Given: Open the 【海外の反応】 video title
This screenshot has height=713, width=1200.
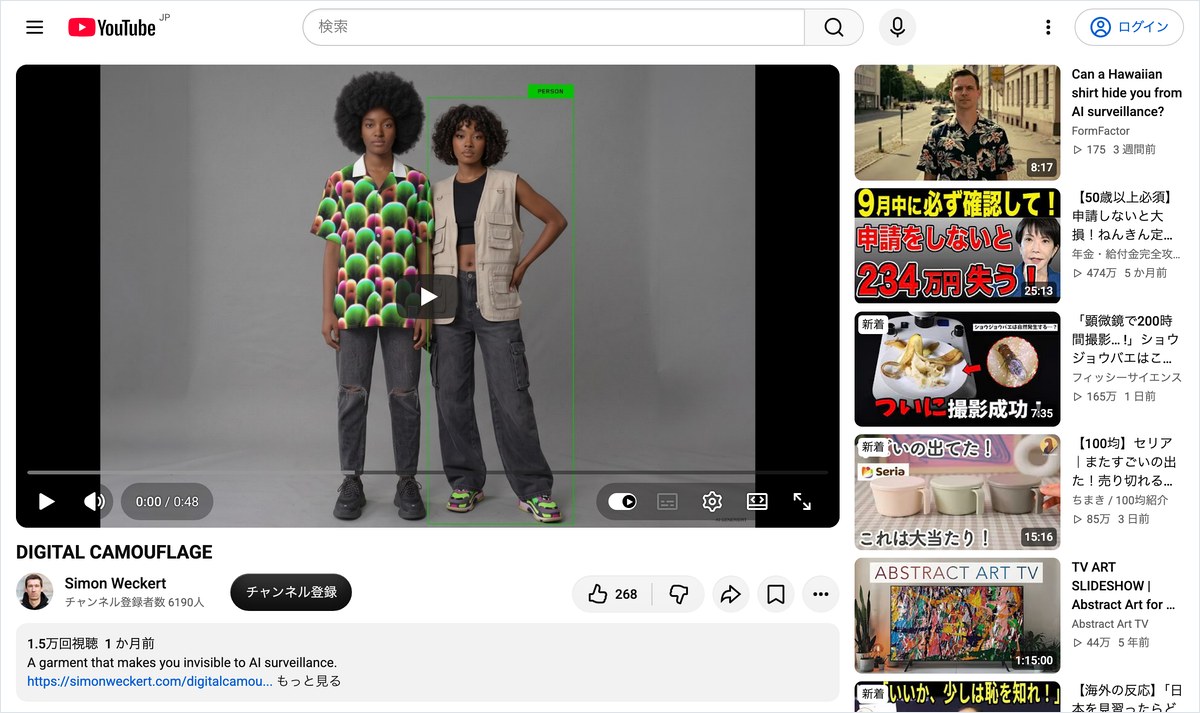Looking at the screenshot, I should [1126, 697].
